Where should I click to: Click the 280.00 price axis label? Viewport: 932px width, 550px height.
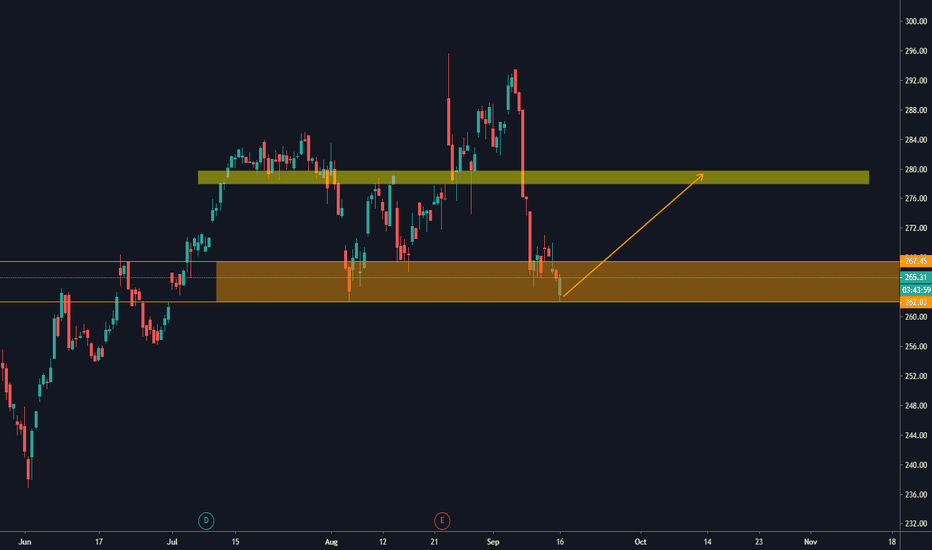pos(916,169)
